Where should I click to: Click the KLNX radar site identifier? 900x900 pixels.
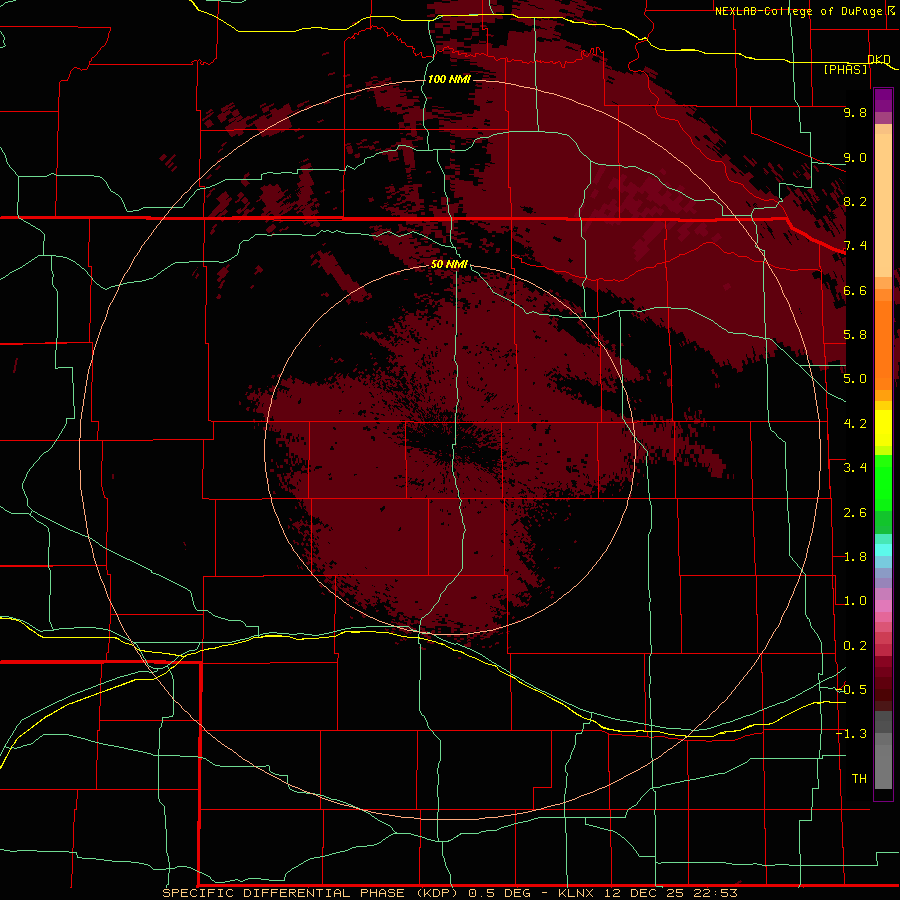tap(577, 893)
